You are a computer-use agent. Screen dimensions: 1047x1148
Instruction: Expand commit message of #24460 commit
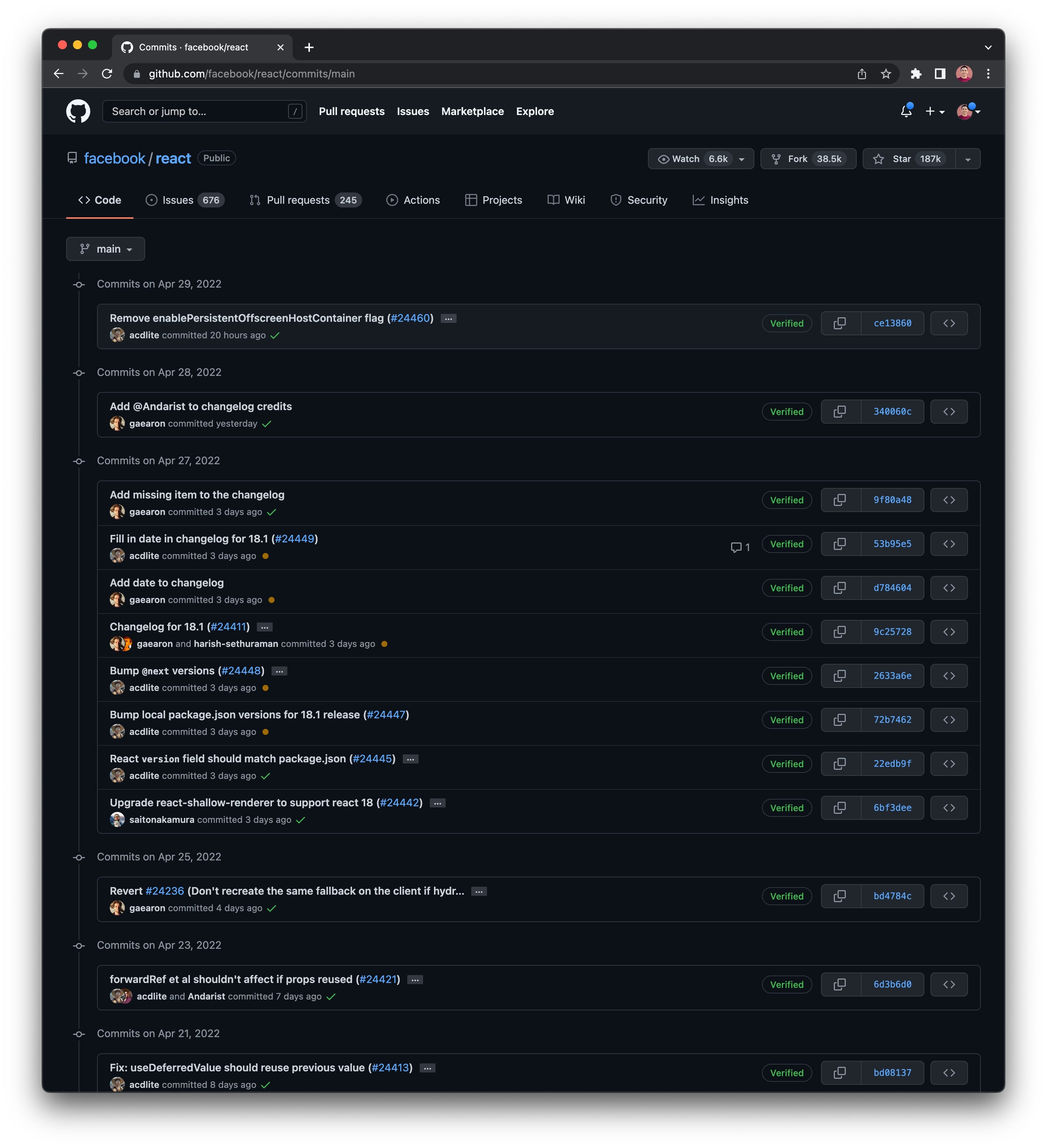point(449,319)
